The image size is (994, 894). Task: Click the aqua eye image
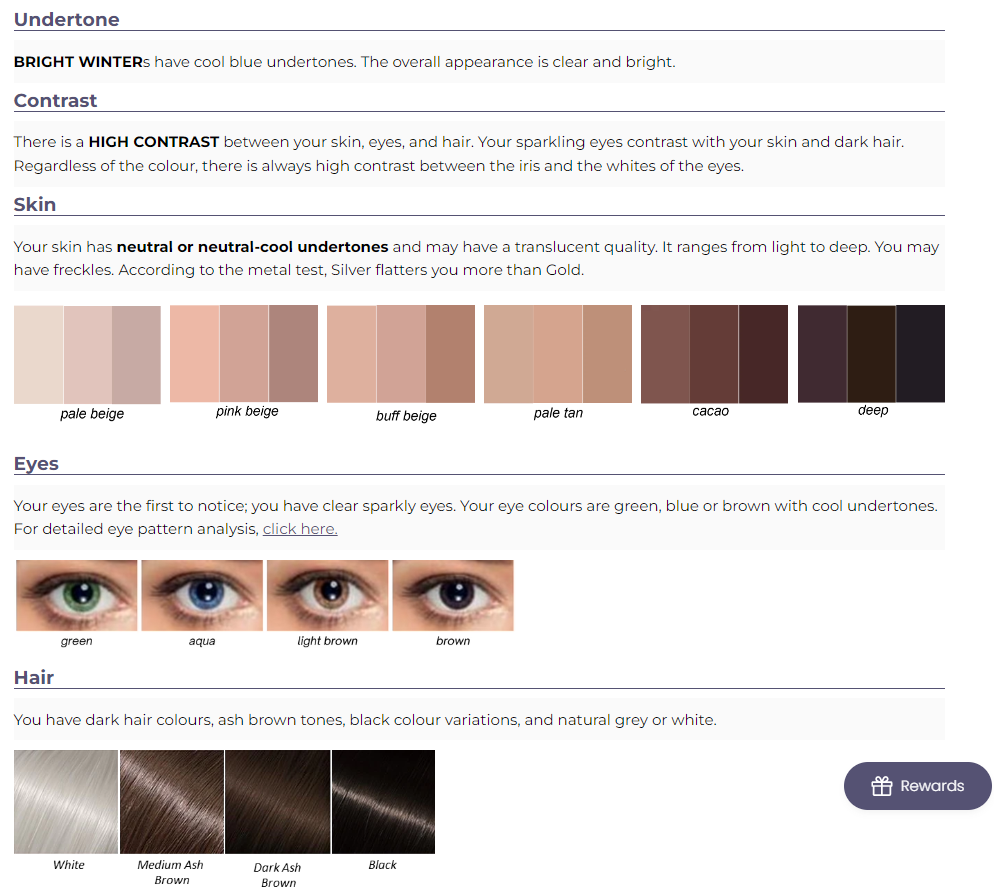click(202, 595)
